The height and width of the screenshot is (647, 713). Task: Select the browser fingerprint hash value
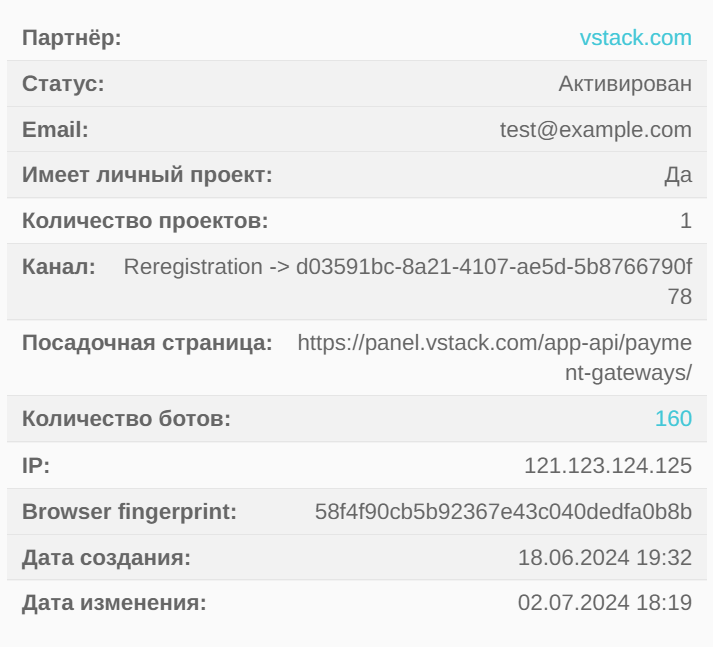pyautogui.click(x=503, y=512)
